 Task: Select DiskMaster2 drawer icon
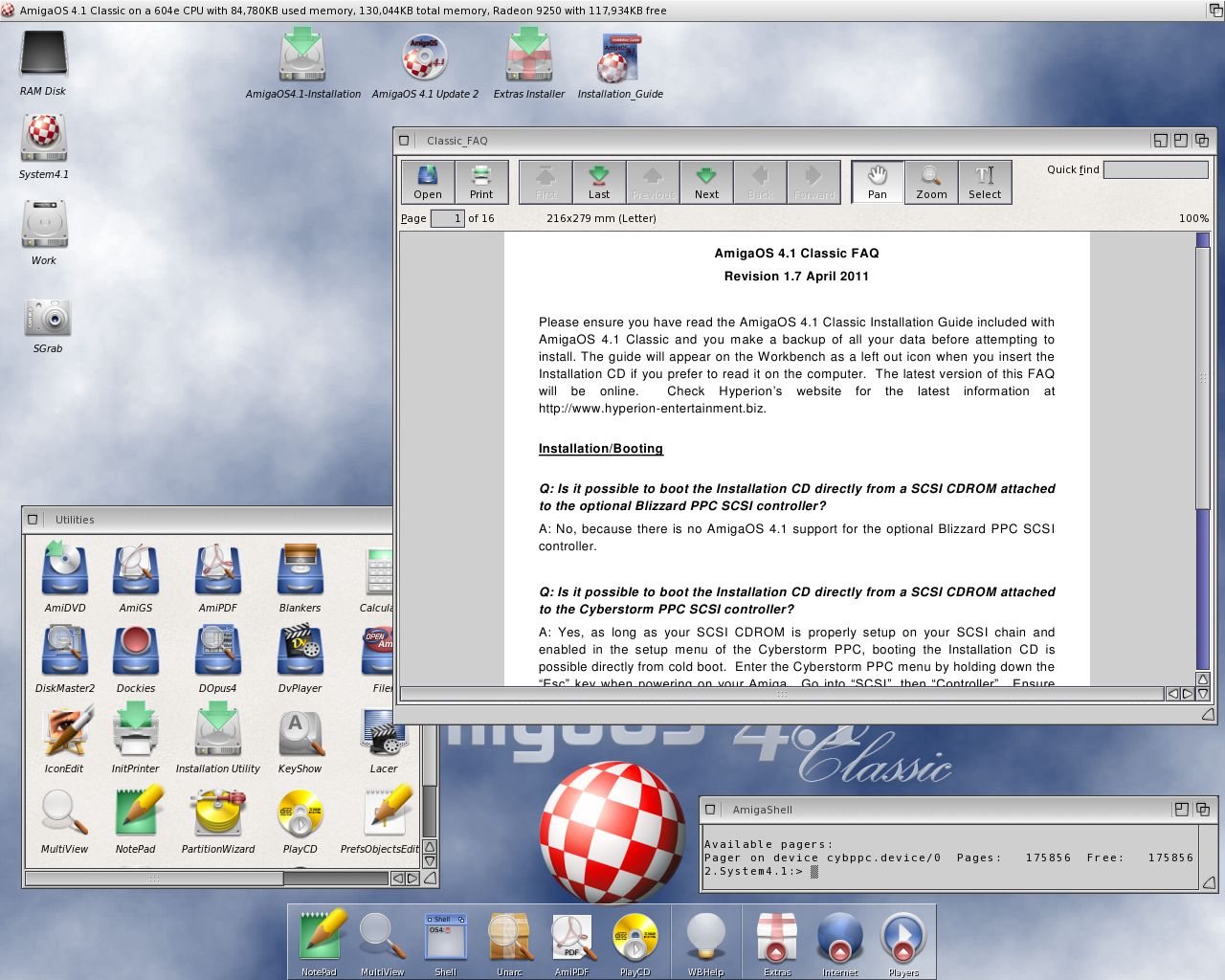(65, 657)
